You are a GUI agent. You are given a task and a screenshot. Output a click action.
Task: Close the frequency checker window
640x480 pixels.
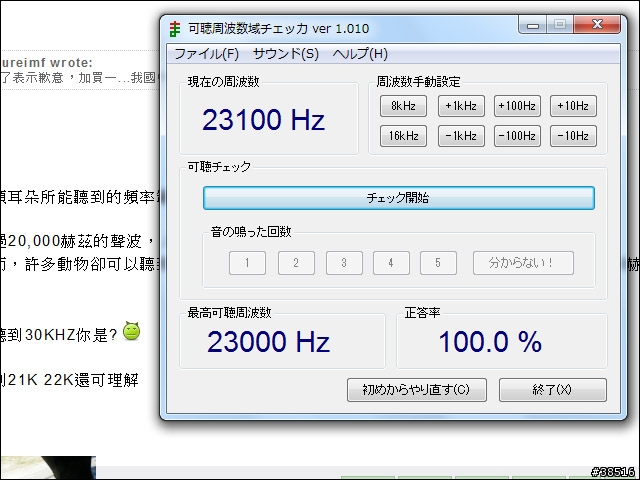597,24
